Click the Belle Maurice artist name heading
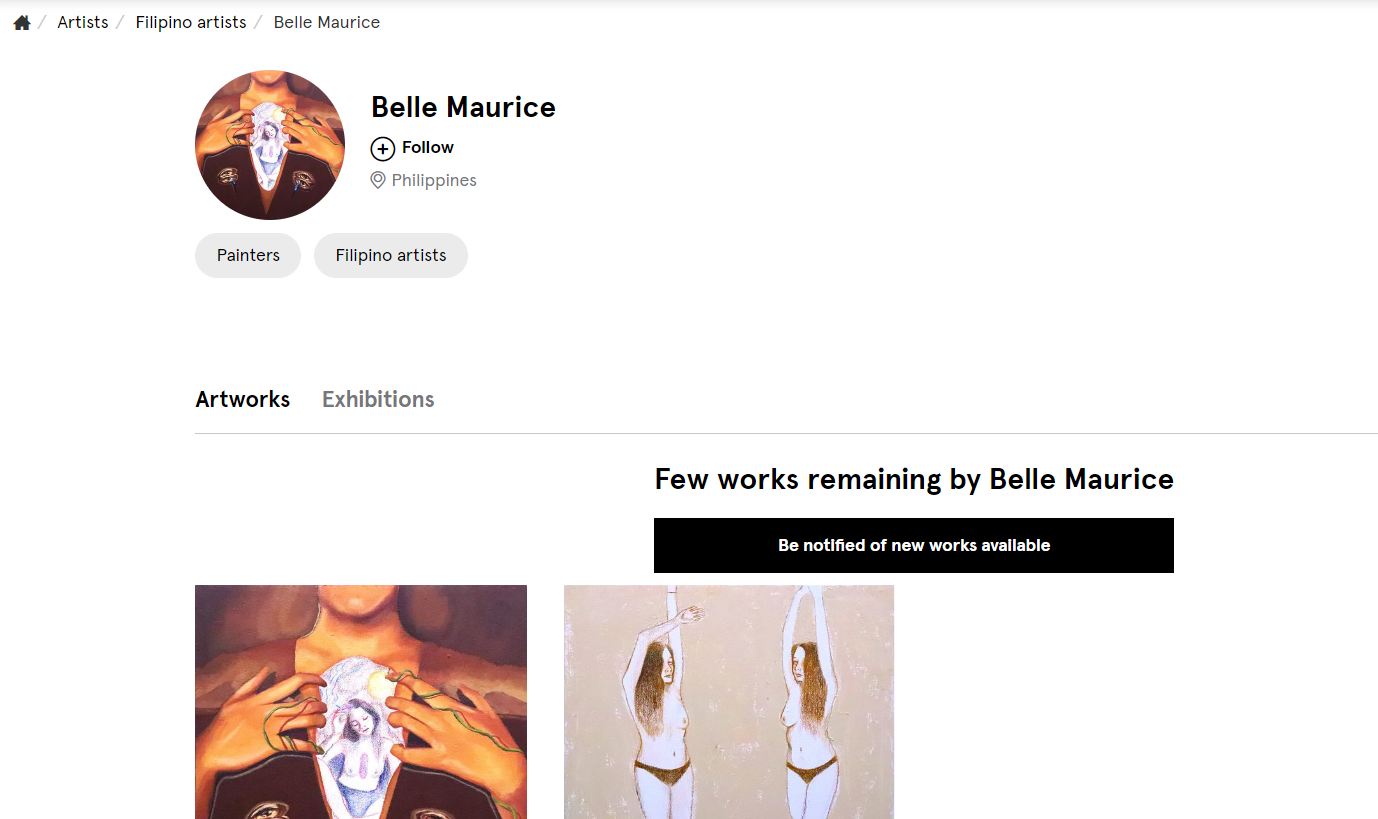The width and height of the screenshot is (1378, 819). click(463, 106)
